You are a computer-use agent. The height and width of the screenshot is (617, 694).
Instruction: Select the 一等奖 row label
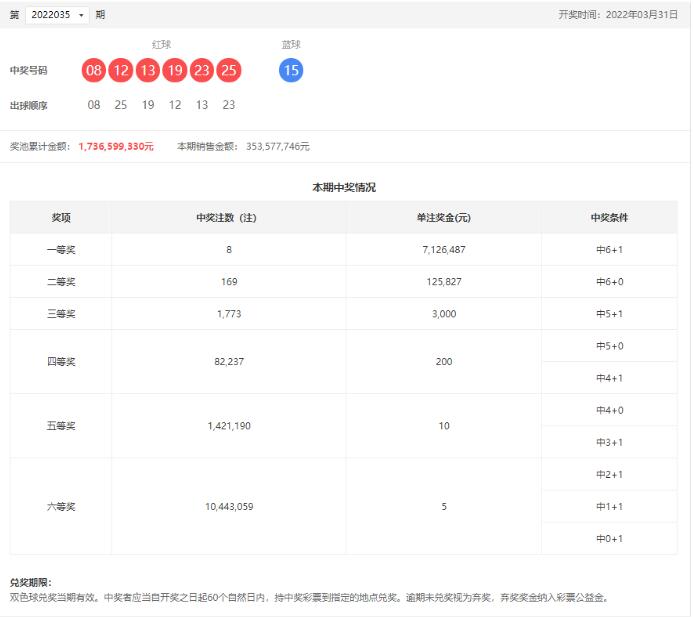coord(61,250)
